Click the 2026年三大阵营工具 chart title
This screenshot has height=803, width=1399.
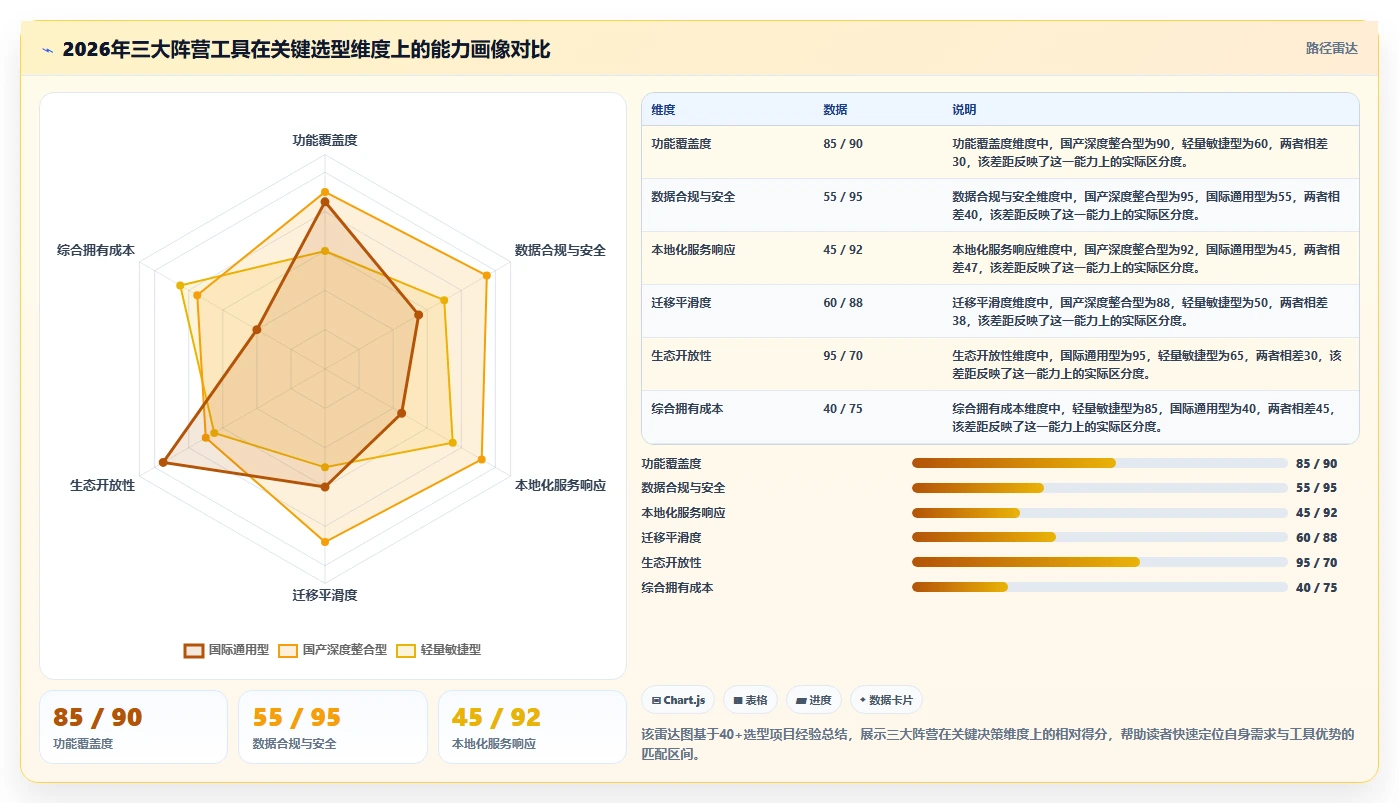(x=306, y=49)
